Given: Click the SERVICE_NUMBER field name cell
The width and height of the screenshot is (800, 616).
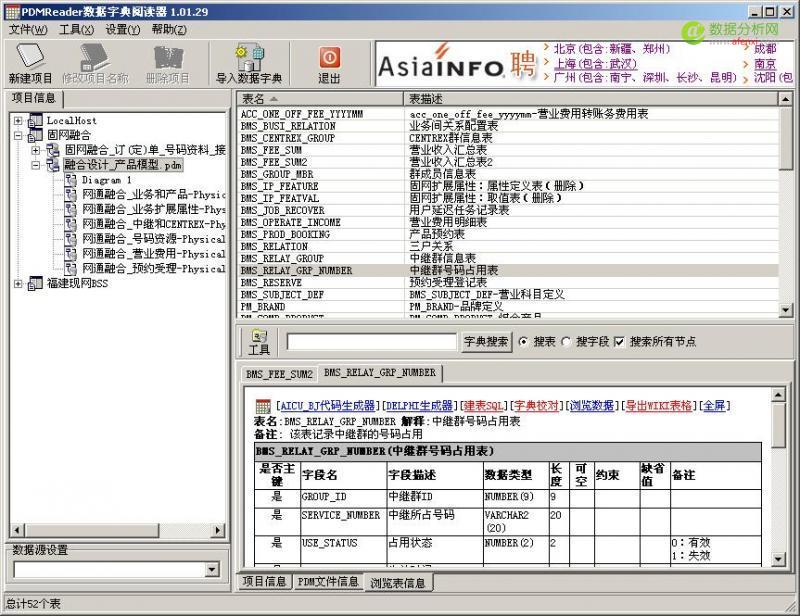Looking at the screenshot, I should click(343, 521).
